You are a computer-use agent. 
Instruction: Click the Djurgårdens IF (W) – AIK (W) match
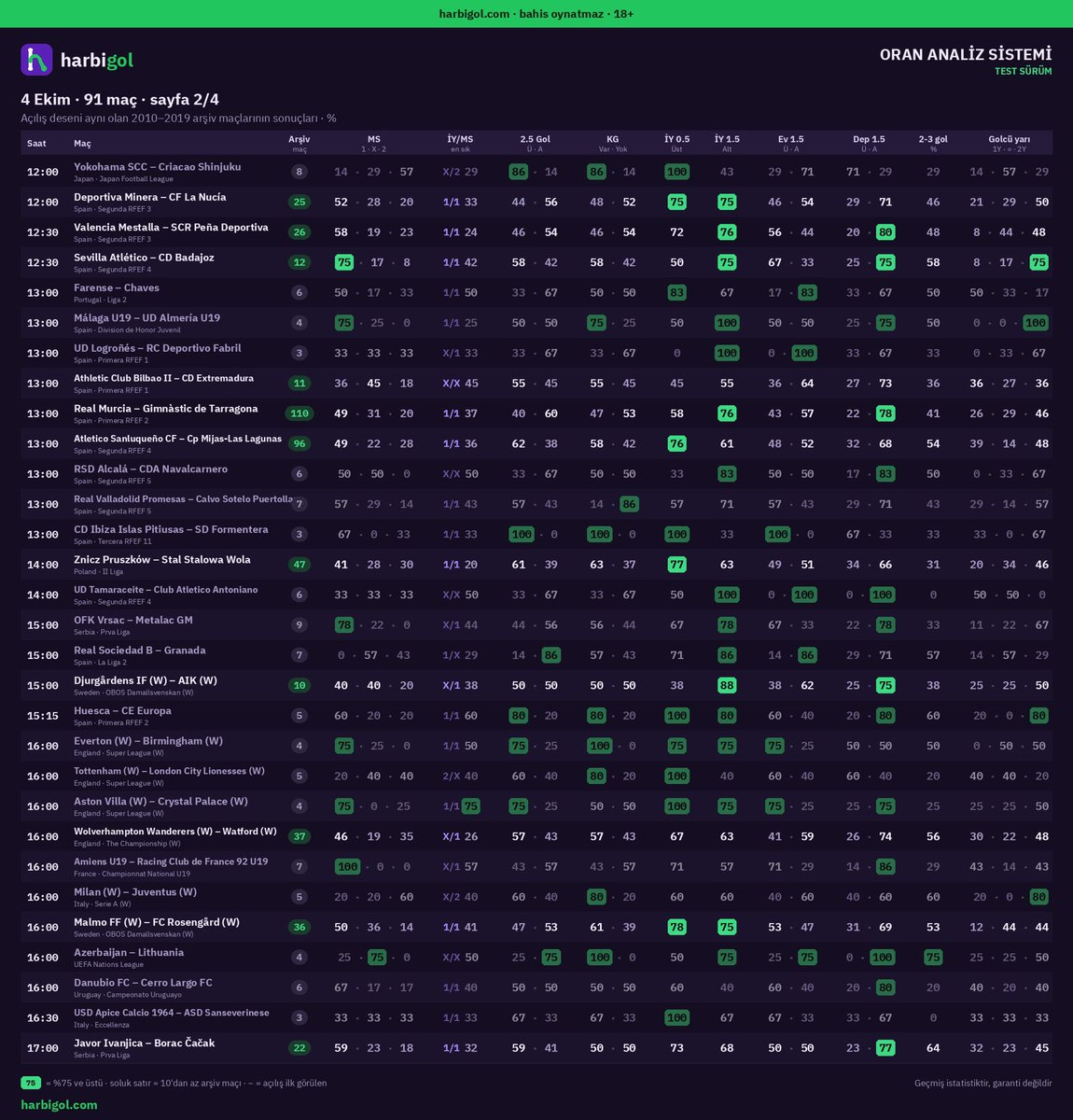pyautogui.click(x=145, y=680)
